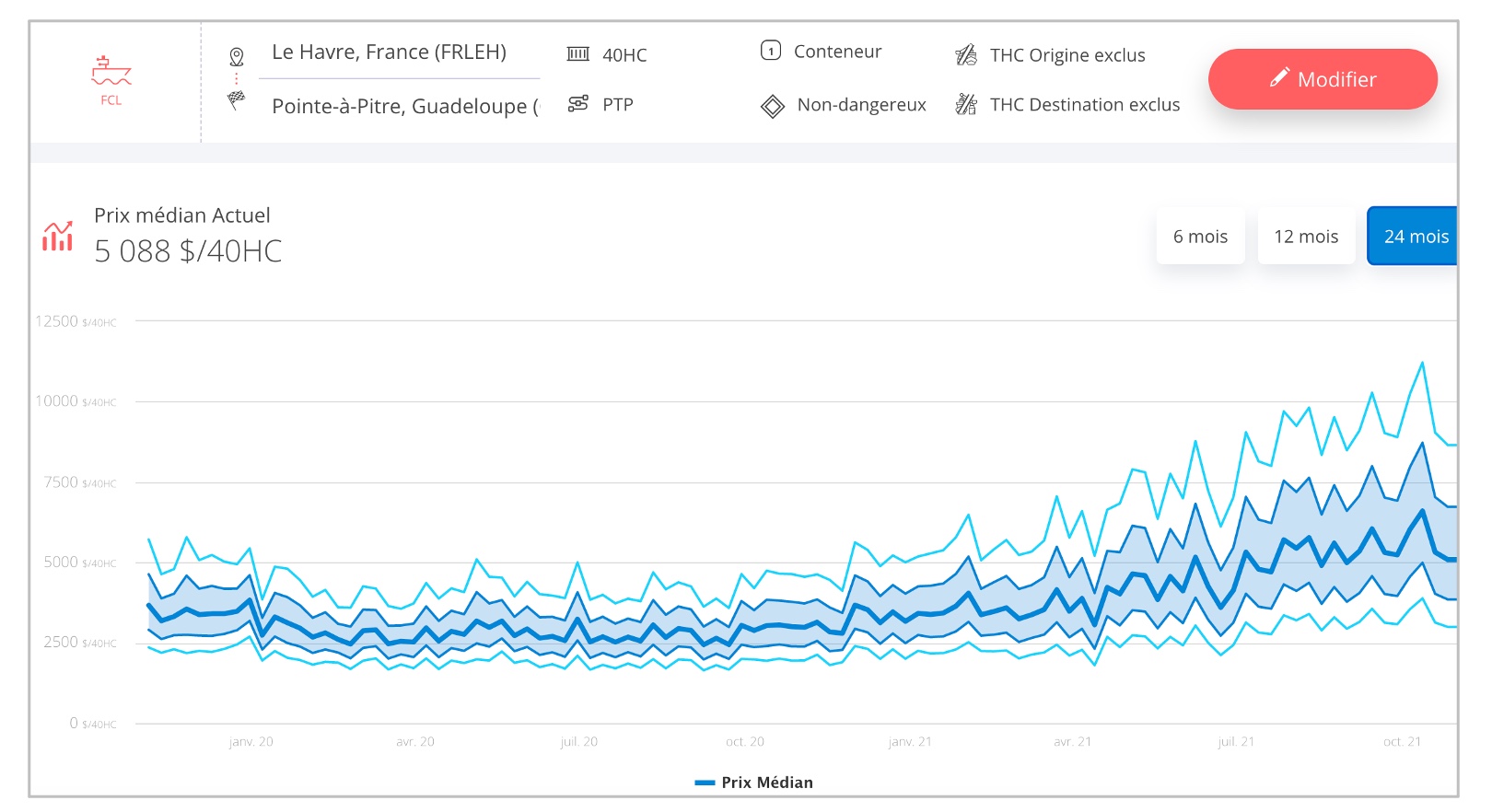This screenshot has width=1492, height=812.
Task: Click the 10000 $/40HC axis label
Action: pos(76,401)
